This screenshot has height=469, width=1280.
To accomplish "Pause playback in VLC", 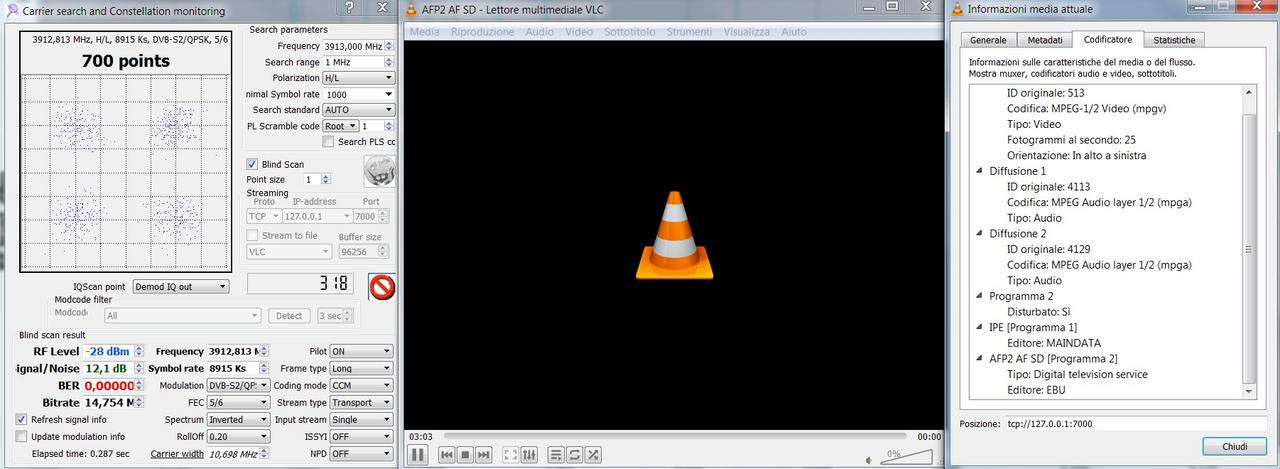I will tap(418, 455).
